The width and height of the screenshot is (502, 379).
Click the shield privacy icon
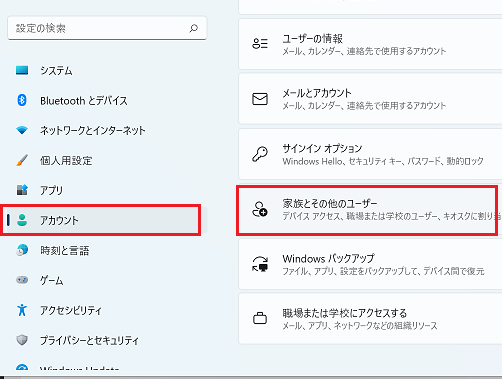click(x=22, y=340)
